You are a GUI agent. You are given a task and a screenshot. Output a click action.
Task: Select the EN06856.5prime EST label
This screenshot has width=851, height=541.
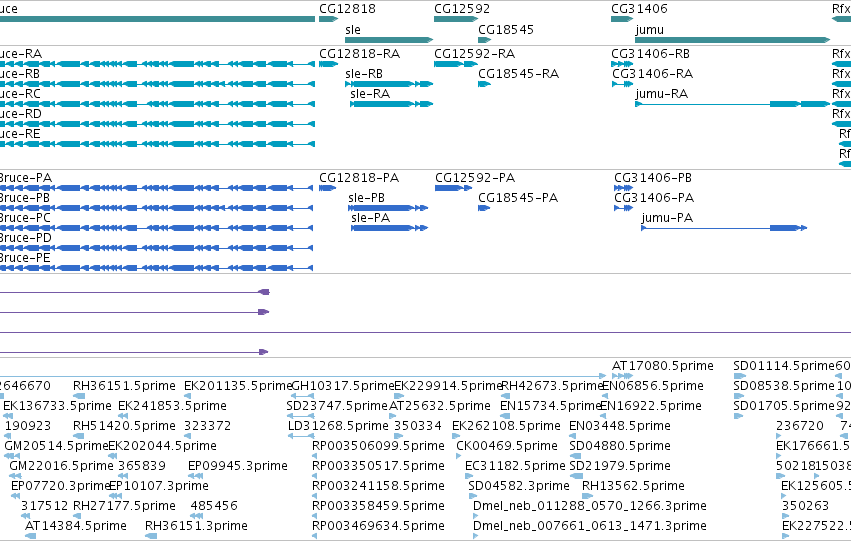(653, 386)
